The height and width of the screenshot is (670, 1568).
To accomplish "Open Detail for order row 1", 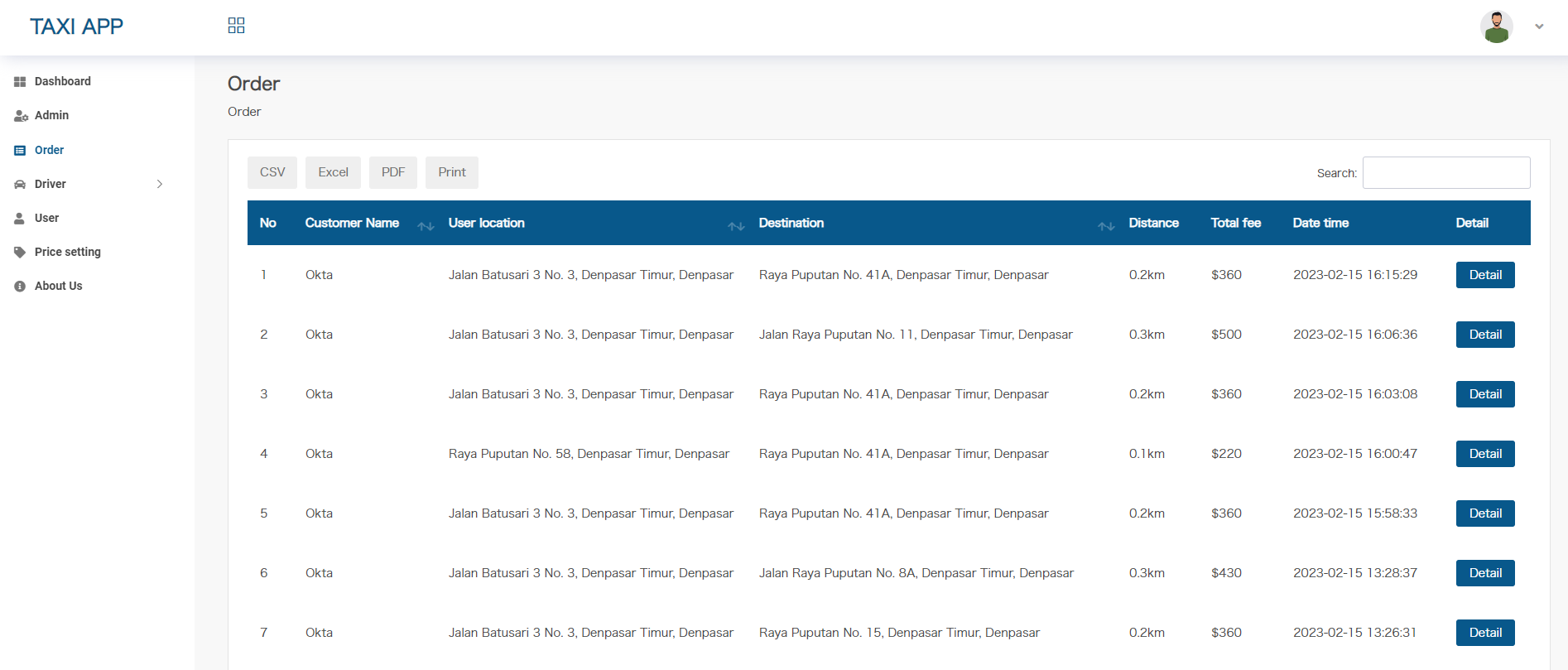I will pyautogui.click(x=1485, y=275).
